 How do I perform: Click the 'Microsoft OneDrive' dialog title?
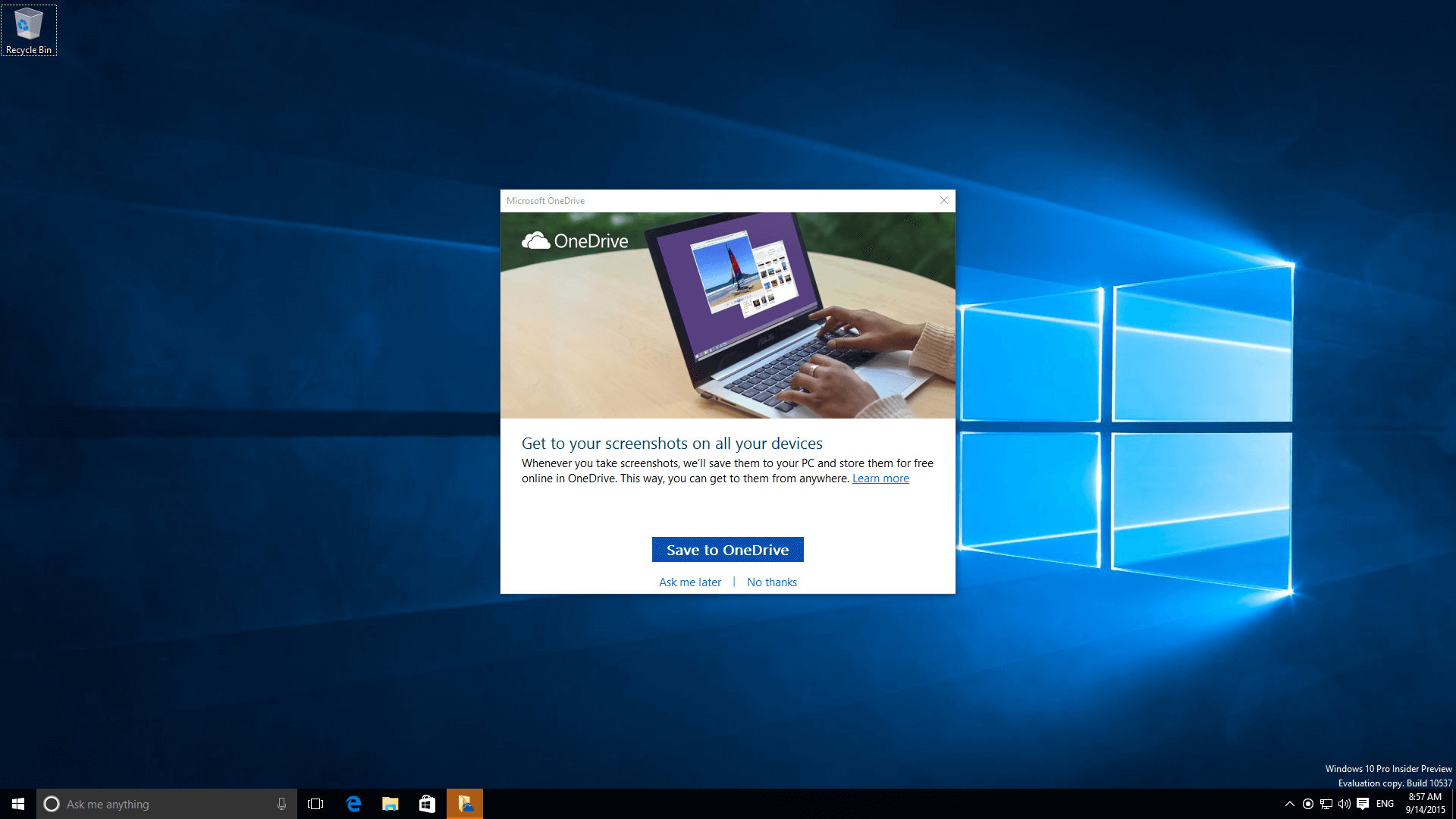[545, 201]
